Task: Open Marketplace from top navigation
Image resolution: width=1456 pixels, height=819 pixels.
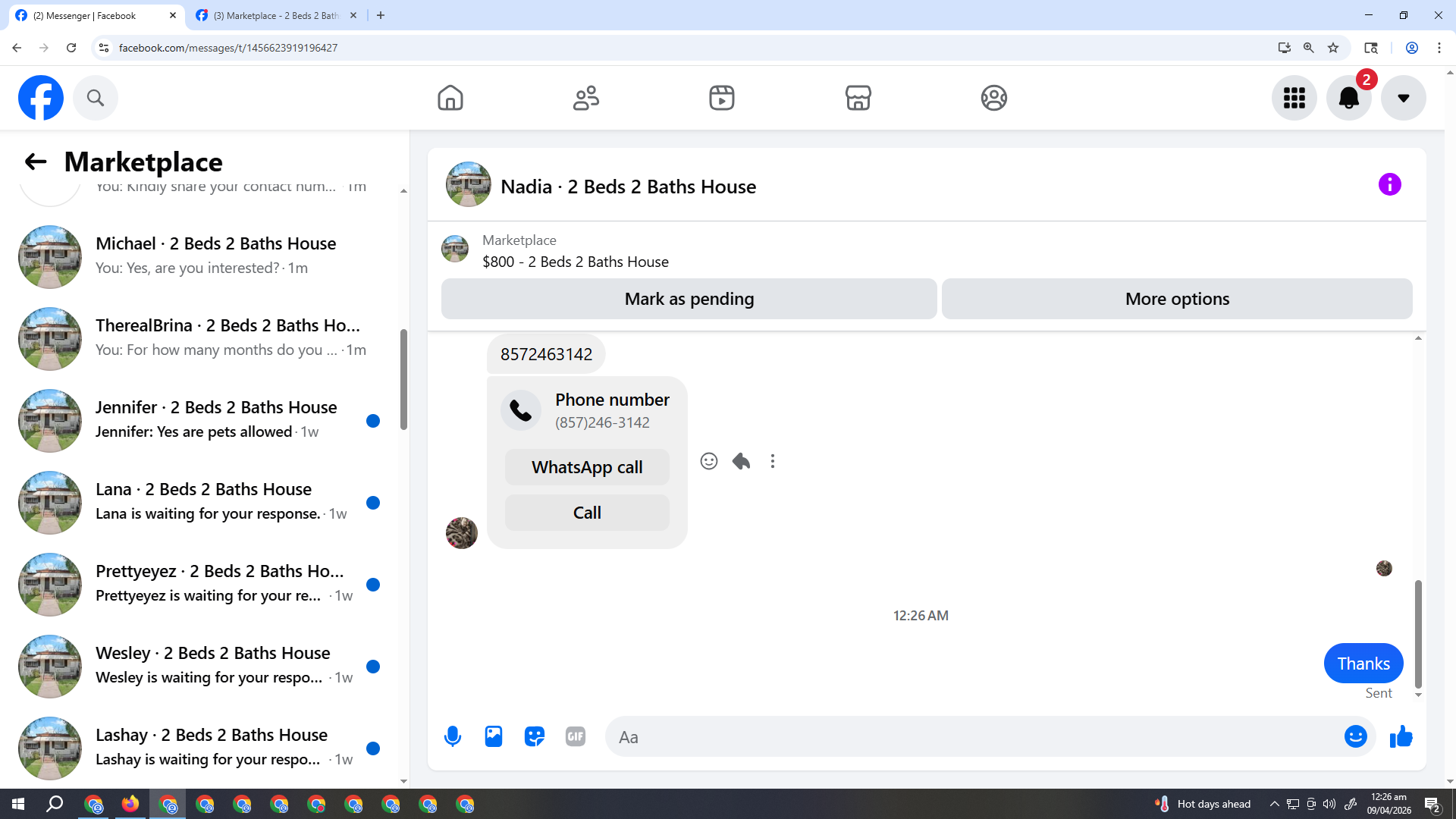Action: click(x=858, y=98)
